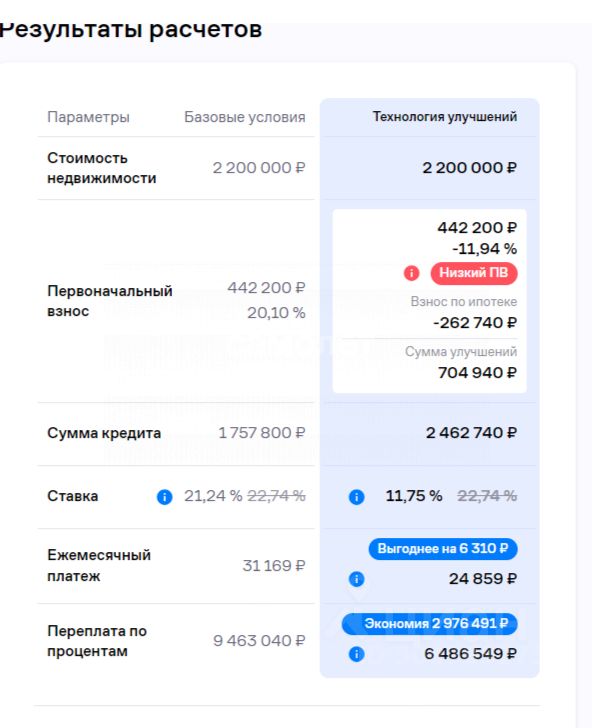
Task: Click info icon beside 24 859 ₽ payment
Action: tap(356, 579)
